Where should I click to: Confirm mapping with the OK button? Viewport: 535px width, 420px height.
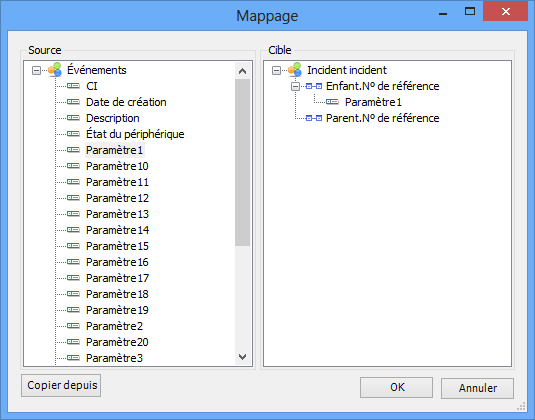(x=396, y=388)
